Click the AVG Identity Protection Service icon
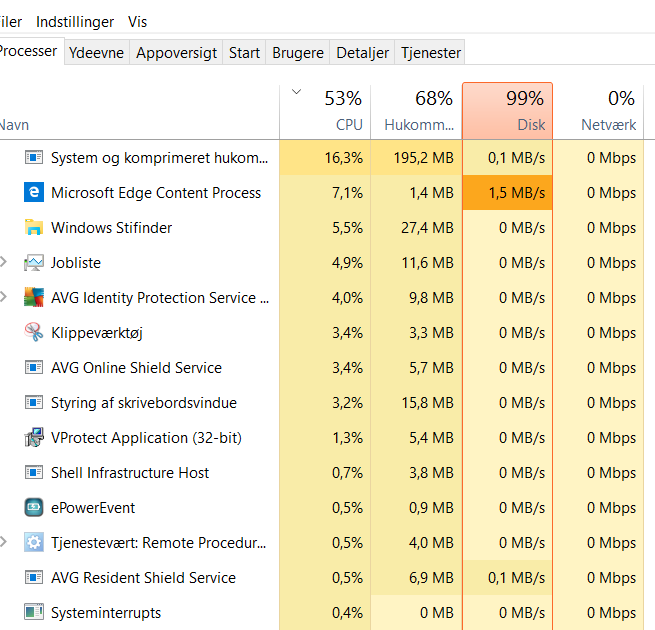655x630 pixels. pyautogui.click(x=34, y=298)
